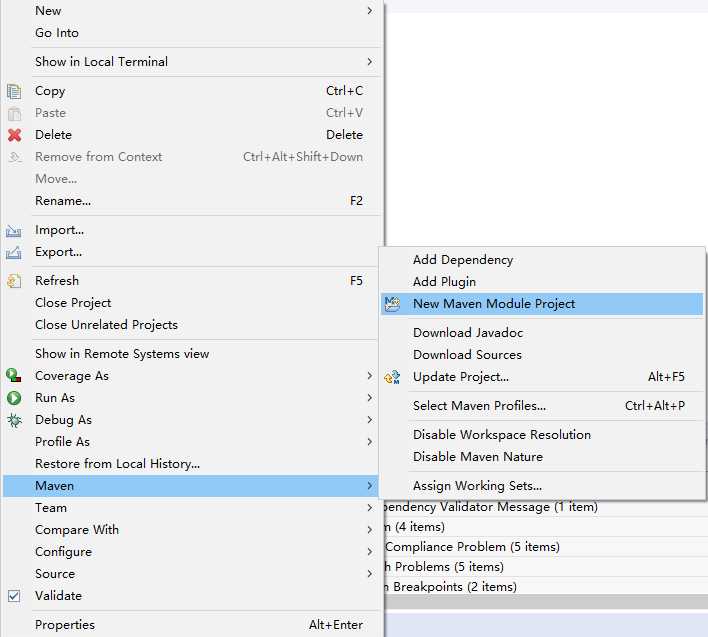
Task: Click the Alt+F5 shortcut next to Update Project
Action: tap(666, 377)
